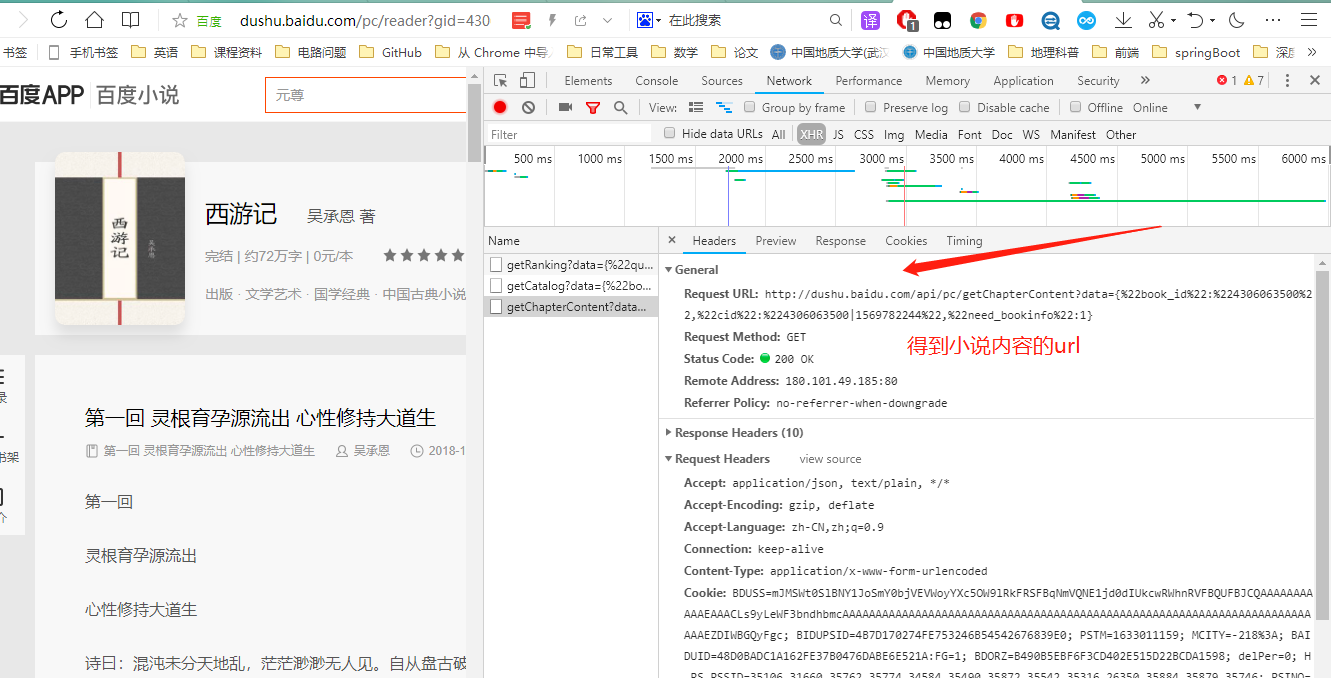Click the translate extension icon
Screen dimensions: 1331x678
pos(871,20)
